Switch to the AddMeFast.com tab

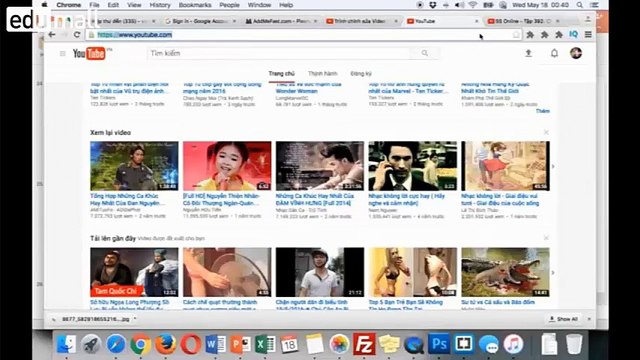click(280, 21)
